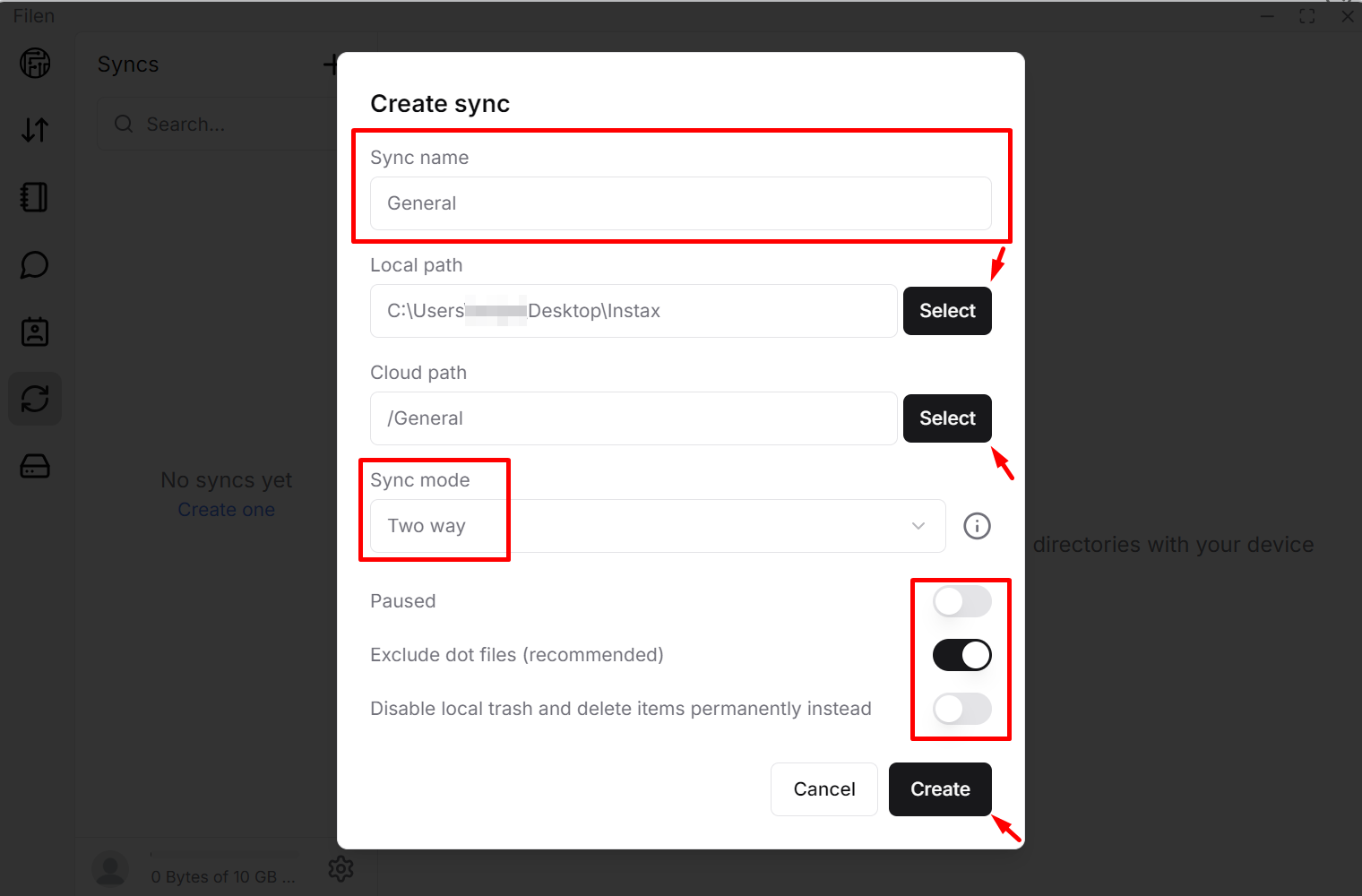The height and width of the screenshot is (896, 1362).
Task: Toggle the Paused switch
Action: [x=961, y=601]
